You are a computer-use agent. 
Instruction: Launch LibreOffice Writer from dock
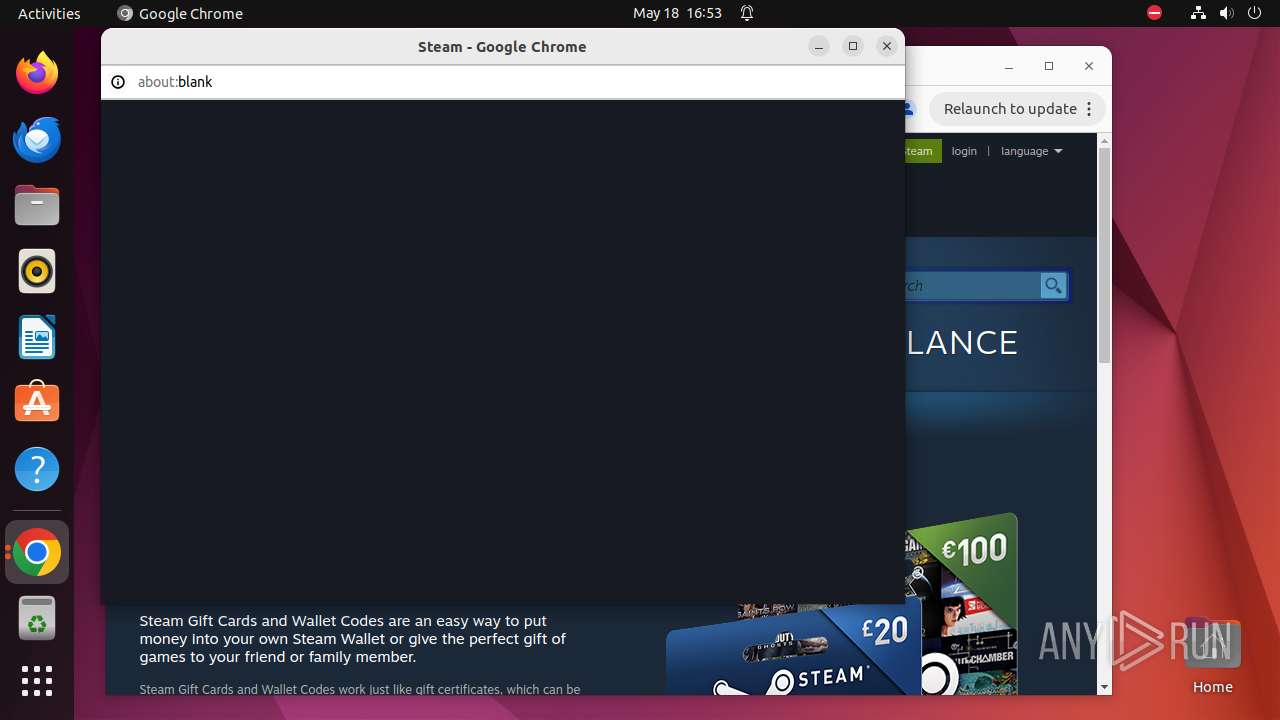tap(37, 337)
